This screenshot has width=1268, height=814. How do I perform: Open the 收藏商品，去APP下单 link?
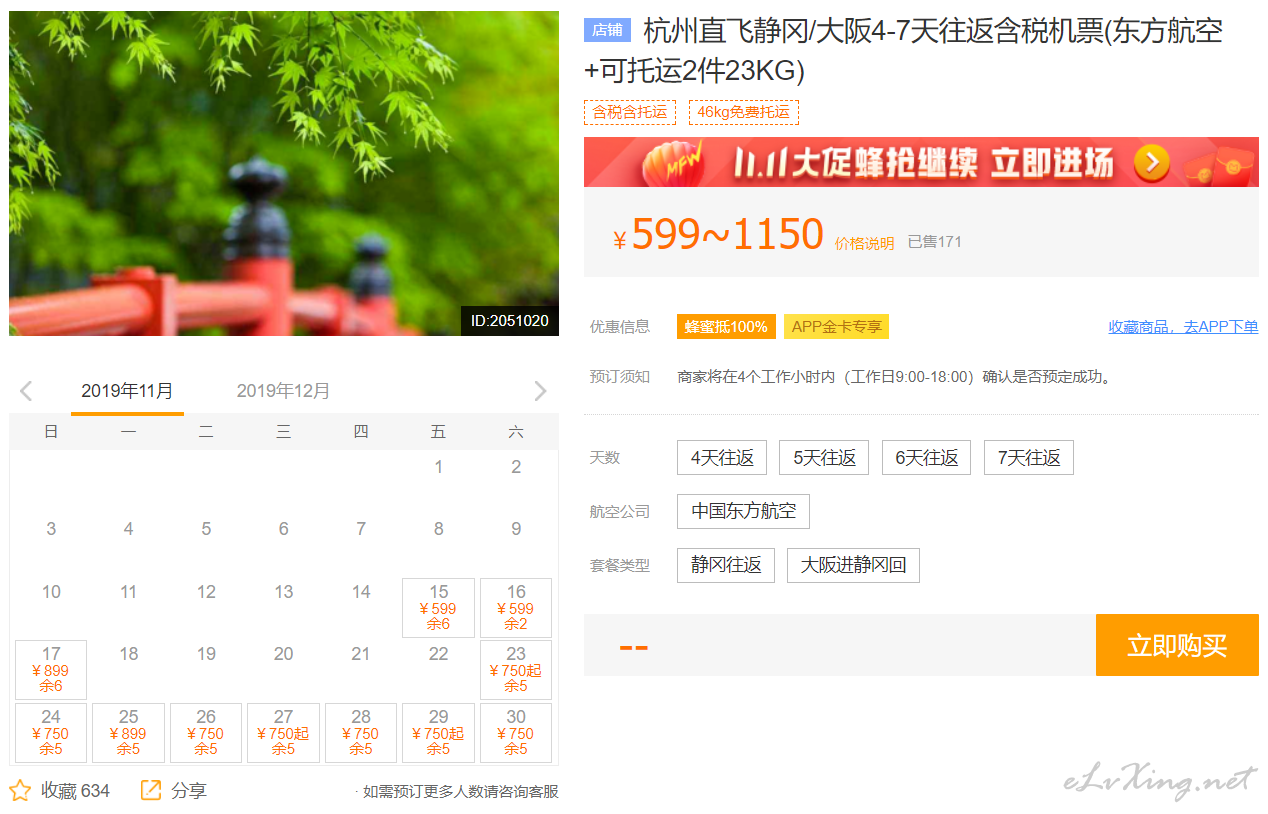tap(1183, 327)
